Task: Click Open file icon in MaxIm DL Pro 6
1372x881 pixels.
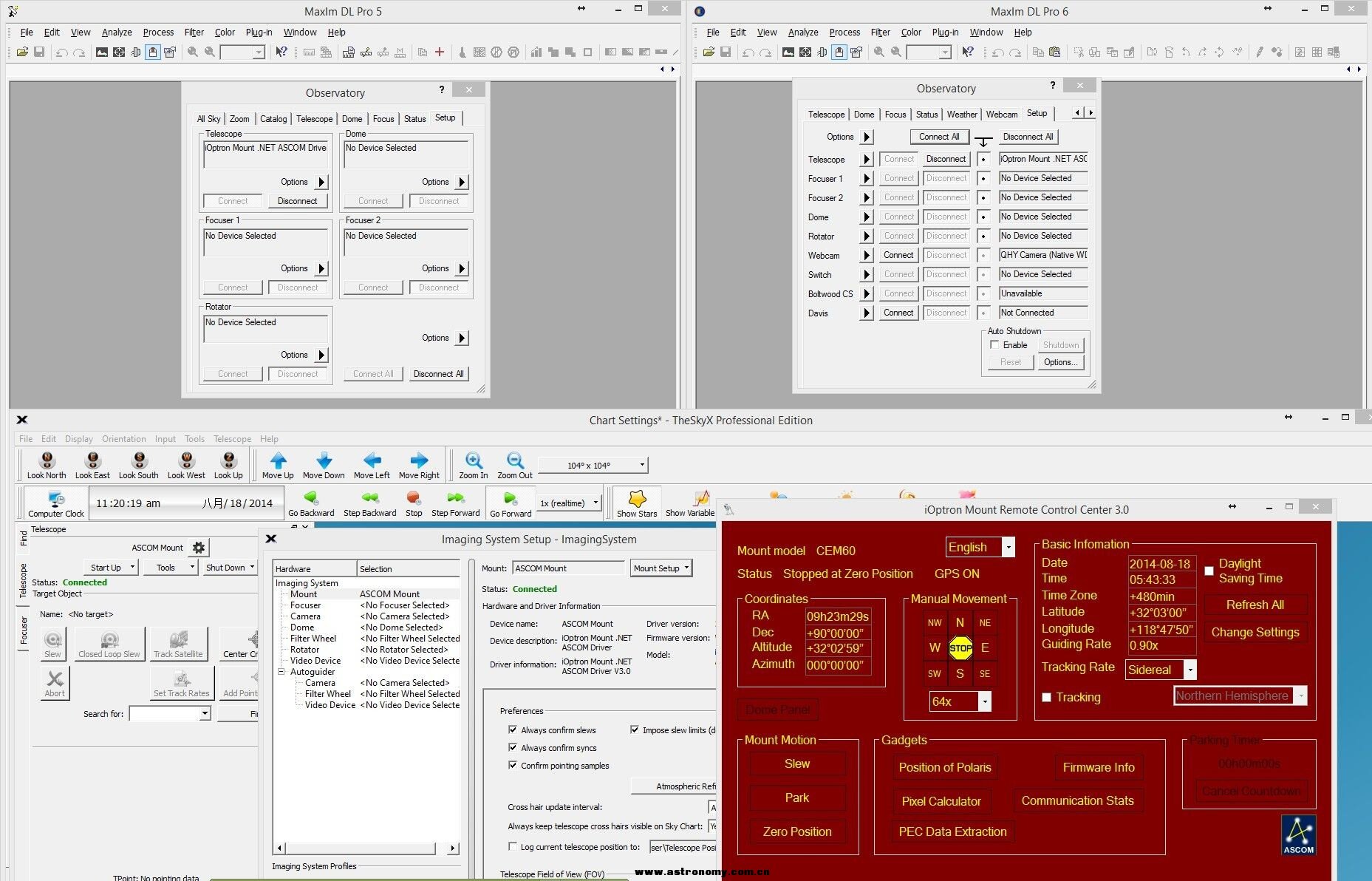Action: pyautogui.click(x=709, y=52)
